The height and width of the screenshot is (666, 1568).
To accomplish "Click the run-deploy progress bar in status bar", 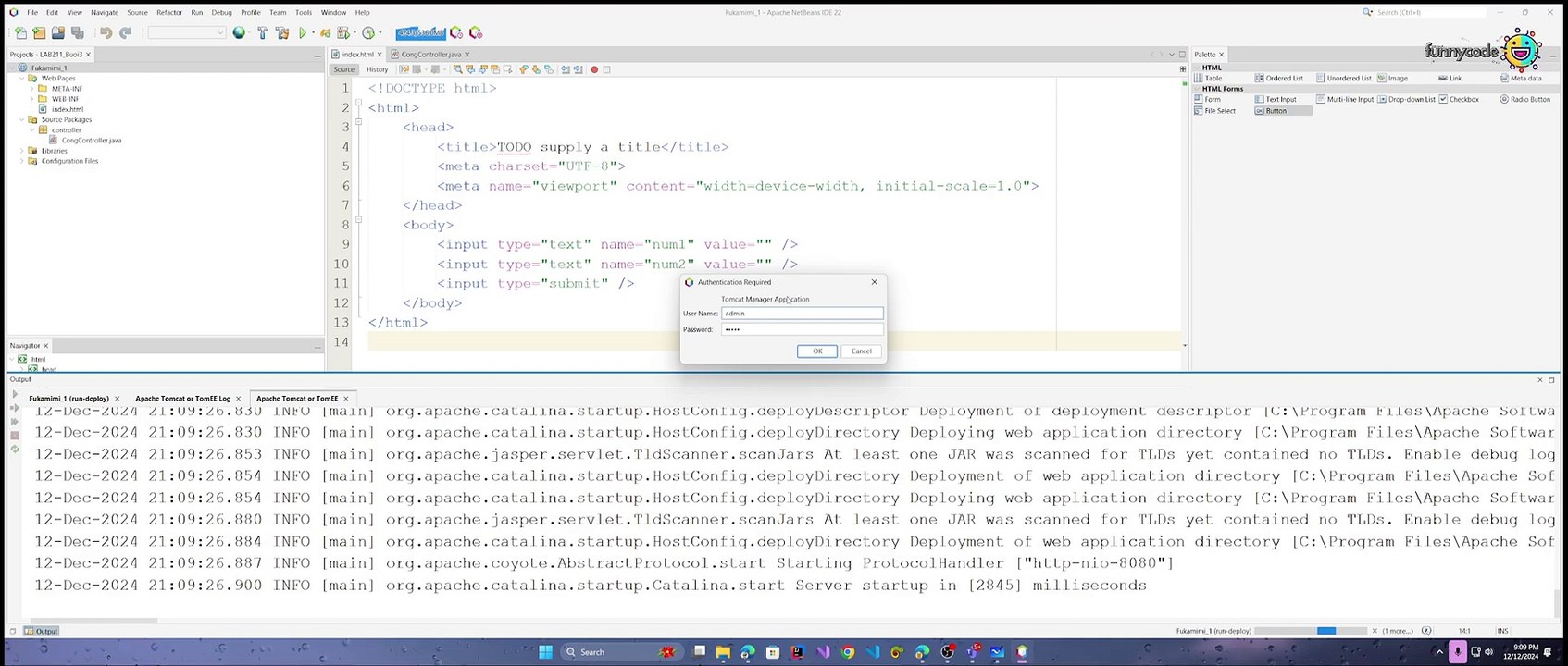I will [x=1311, y=631].
